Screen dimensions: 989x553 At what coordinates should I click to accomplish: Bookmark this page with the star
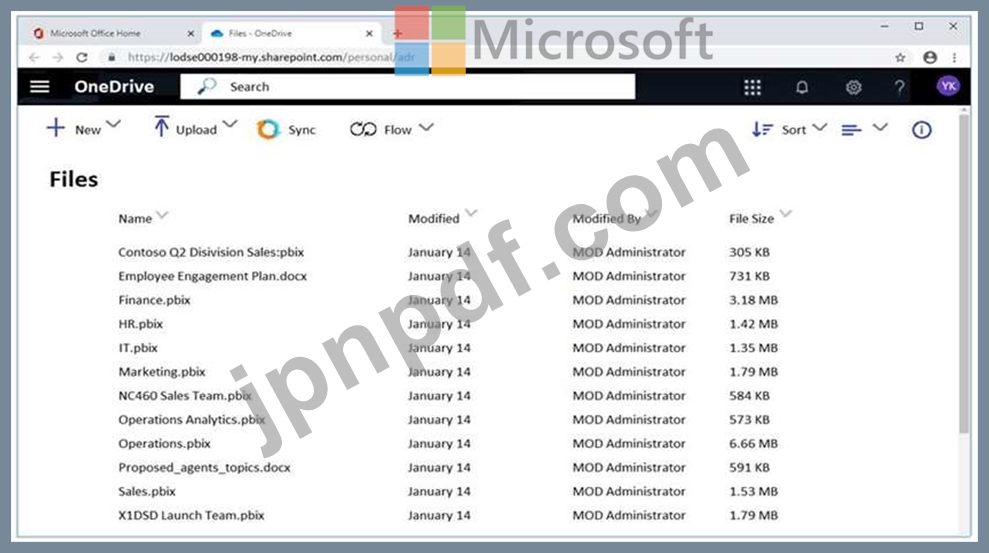tap(900, 57)
